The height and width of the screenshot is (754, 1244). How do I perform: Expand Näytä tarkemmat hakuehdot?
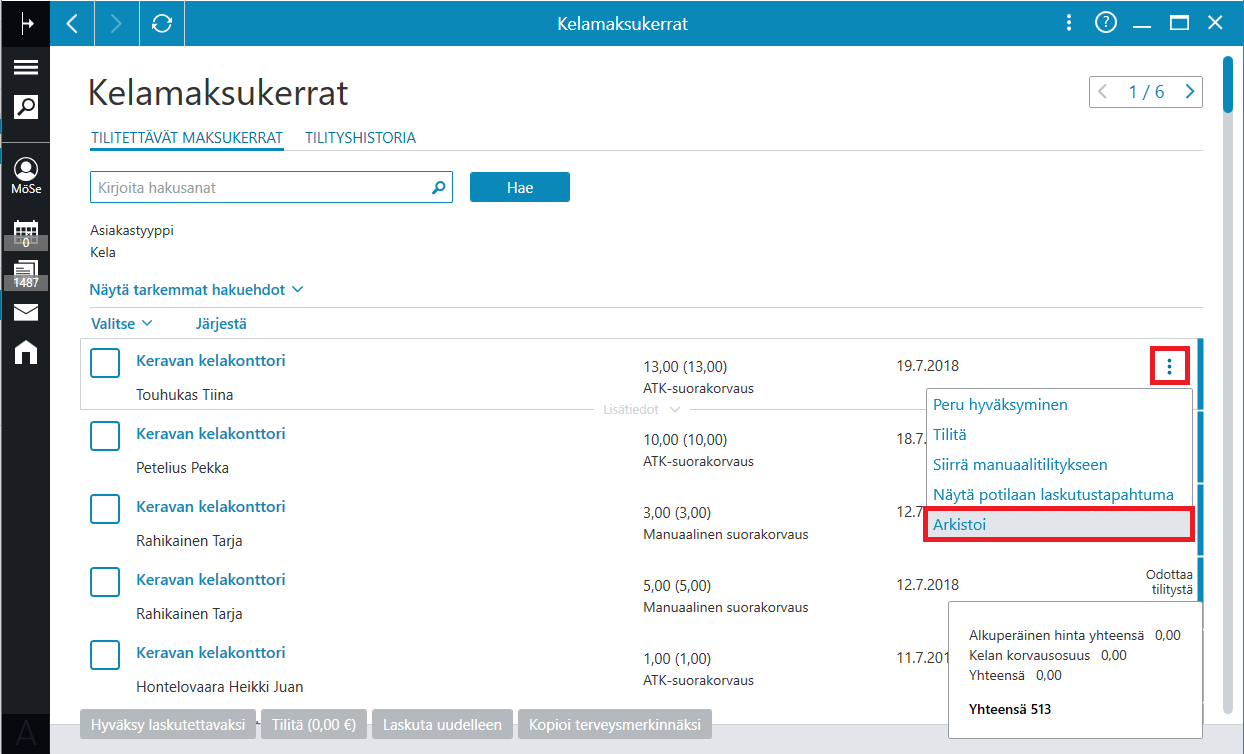196,290
